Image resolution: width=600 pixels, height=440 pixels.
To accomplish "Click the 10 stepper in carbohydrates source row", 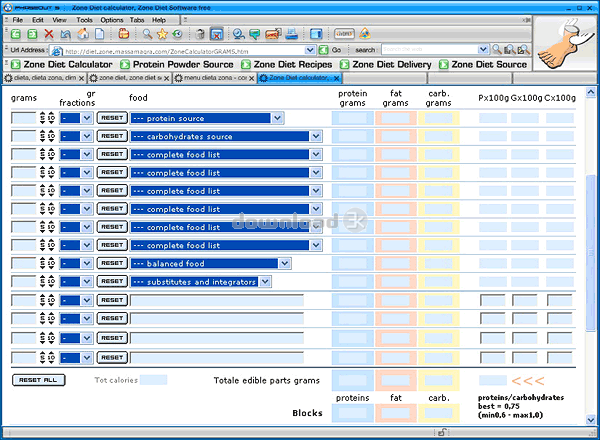I will [x=51, y=136].
